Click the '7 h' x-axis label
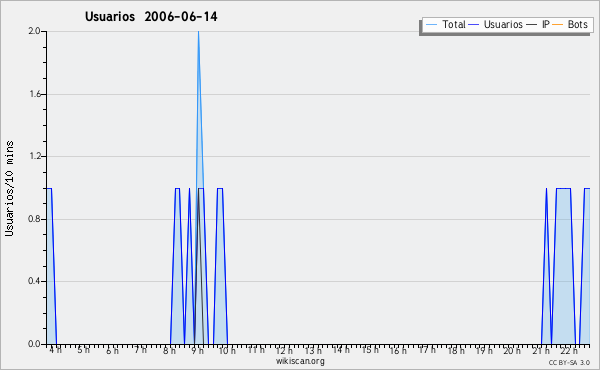600x370 pixels. point(140,350)
